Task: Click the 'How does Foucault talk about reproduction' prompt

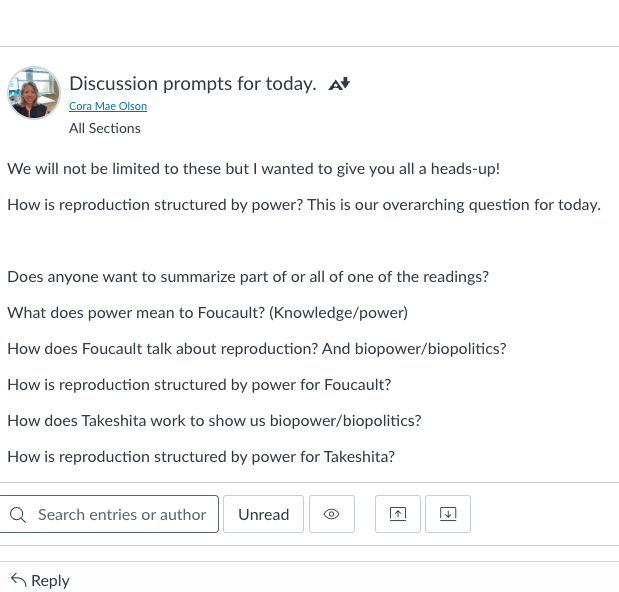Action: point(256,349)
